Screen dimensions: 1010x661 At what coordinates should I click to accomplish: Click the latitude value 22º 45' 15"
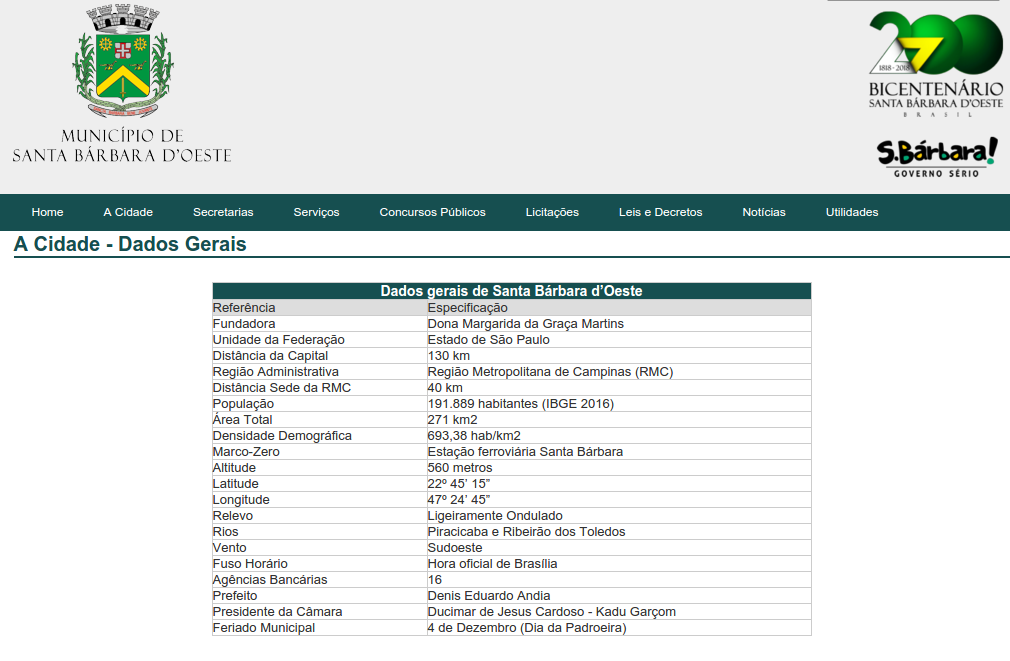(459, 484)
